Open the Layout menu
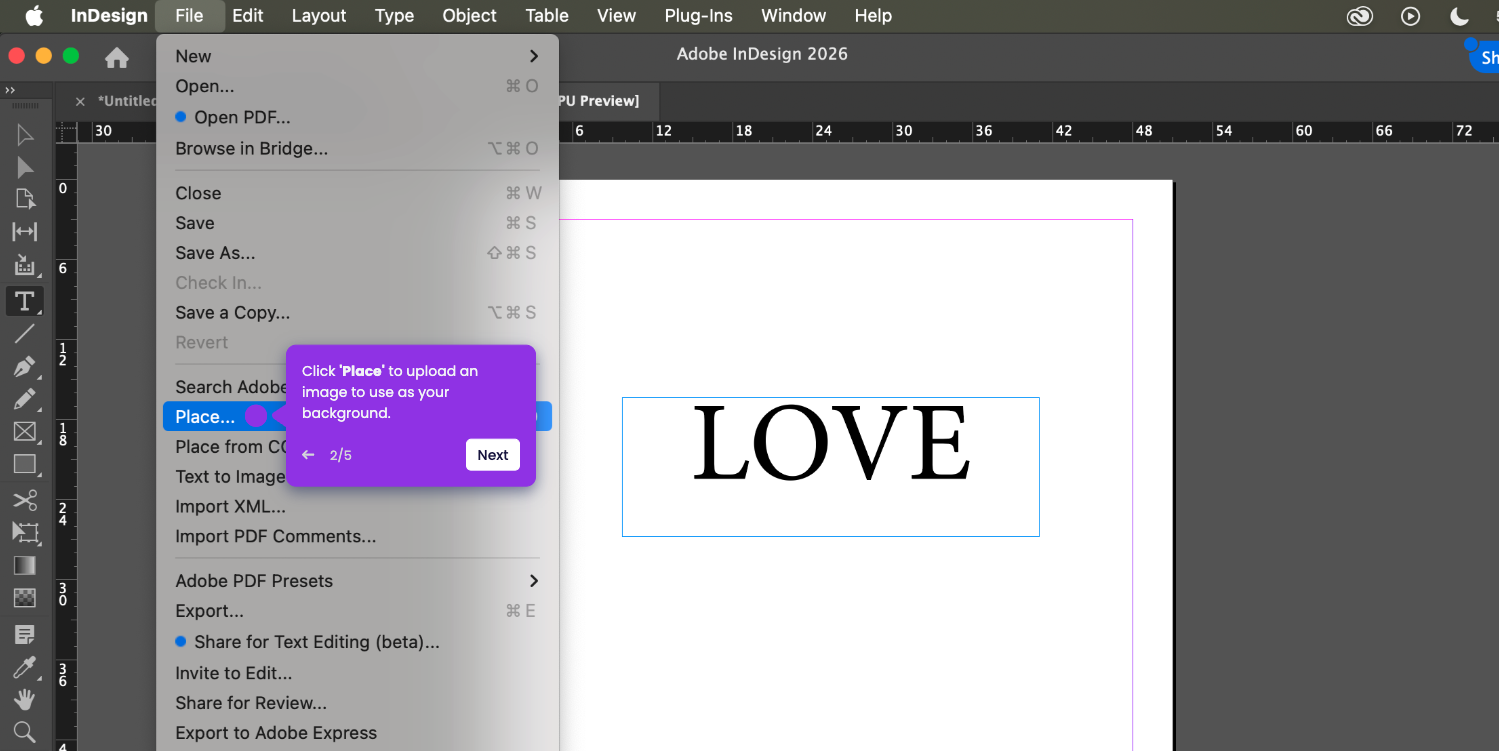This screenshot has height=751, width=1499. tap(319, 16)
